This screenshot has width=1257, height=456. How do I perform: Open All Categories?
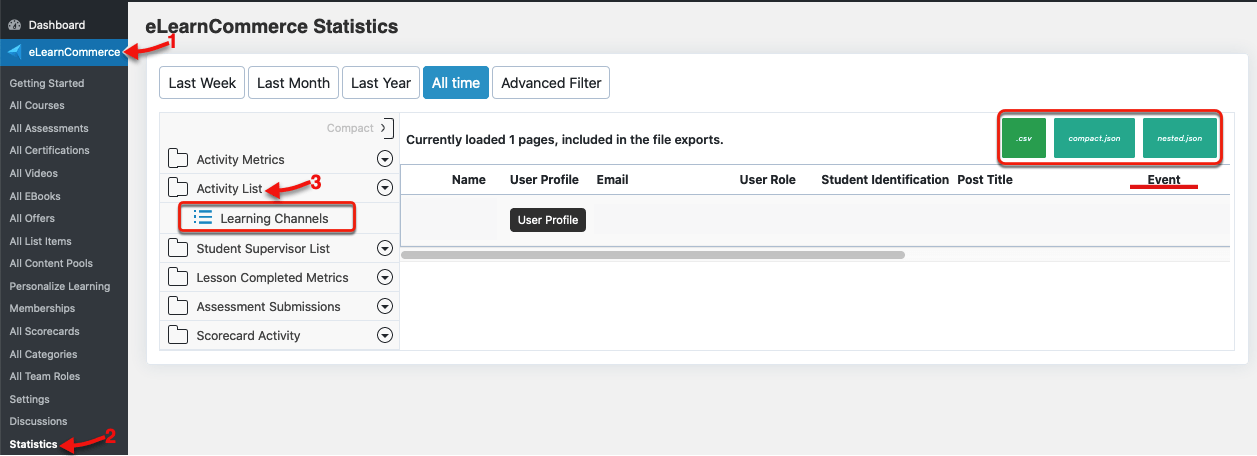click(43, 354)
